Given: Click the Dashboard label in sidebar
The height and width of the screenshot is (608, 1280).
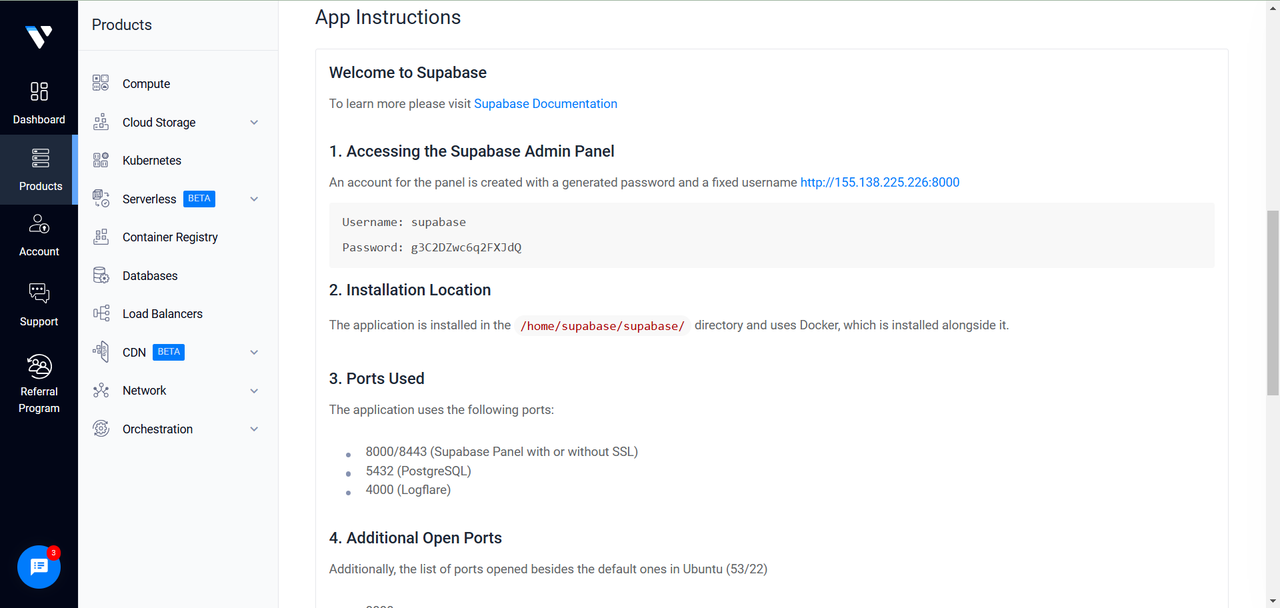Looking at the screenshot, I should [x=39, y=119].
